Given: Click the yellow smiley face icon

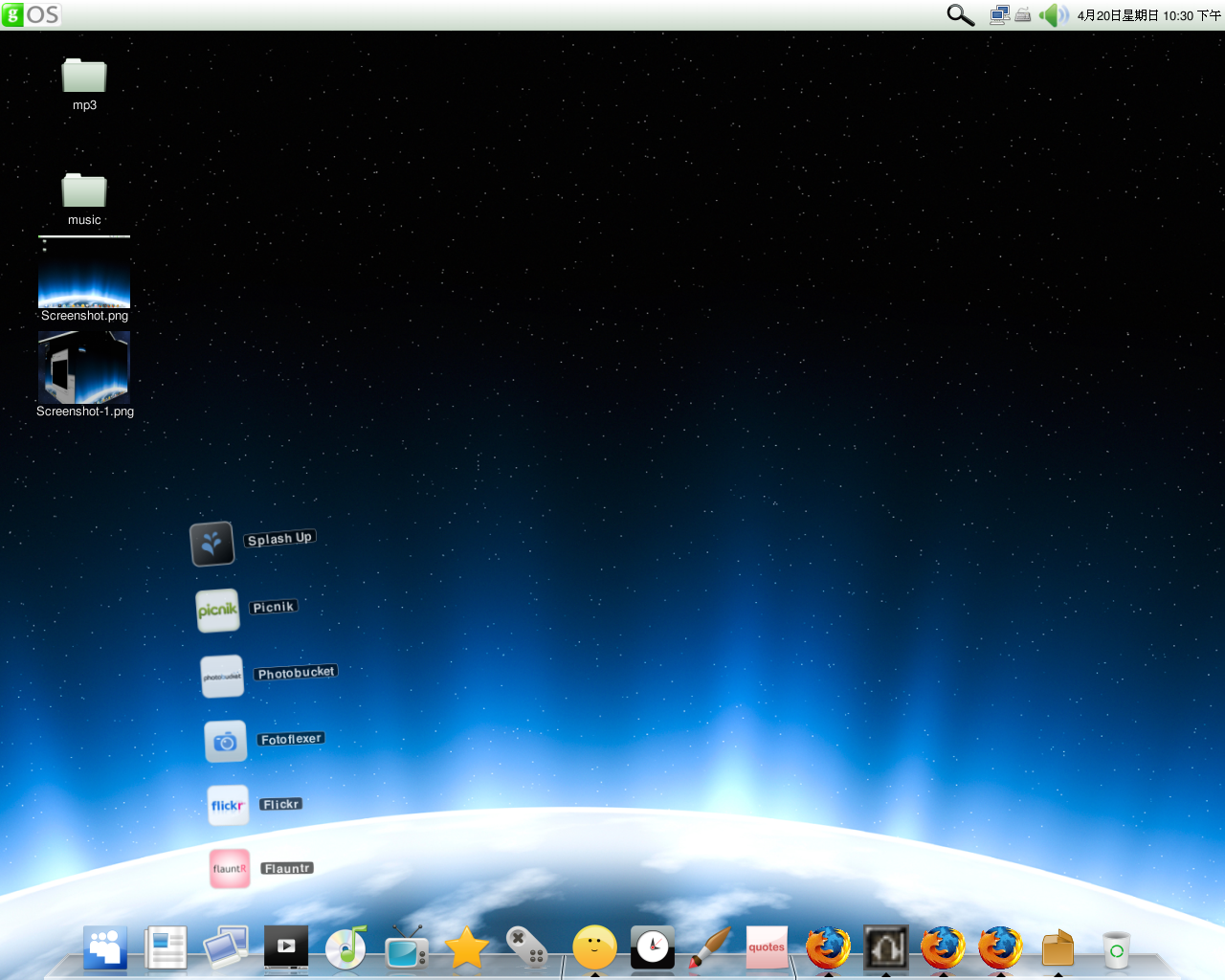Looking at the screenshot, I should tap(594, 947).
